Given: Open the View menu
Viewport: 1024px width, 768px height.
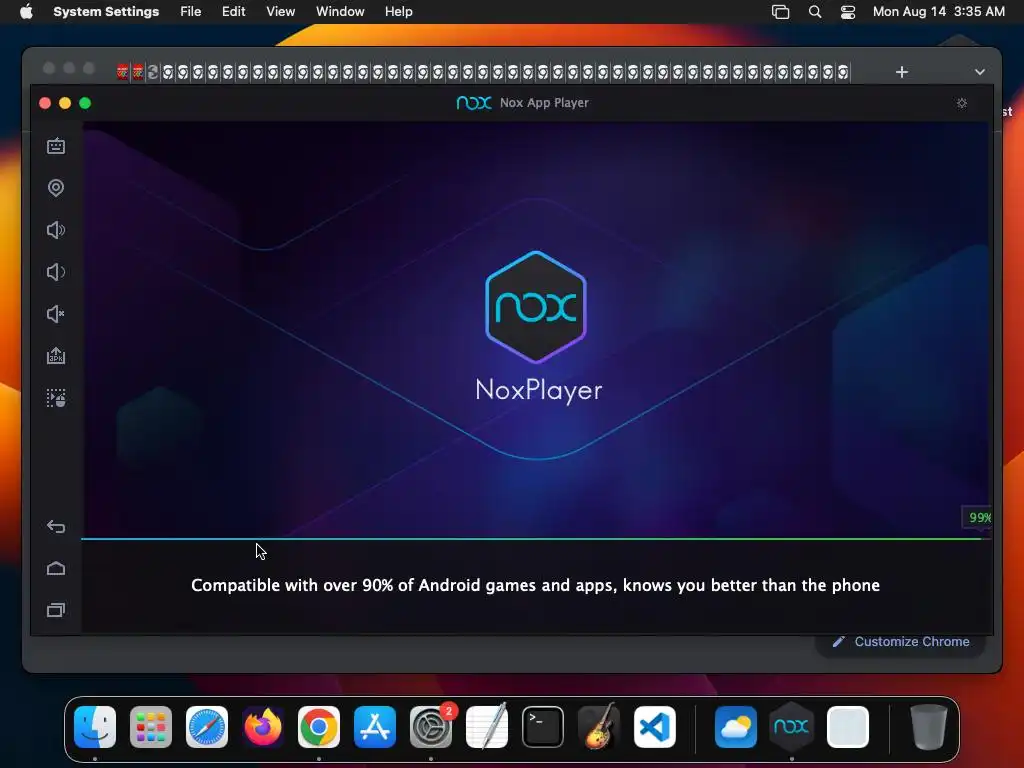Looking at the screenshot, I should point(281,12).
